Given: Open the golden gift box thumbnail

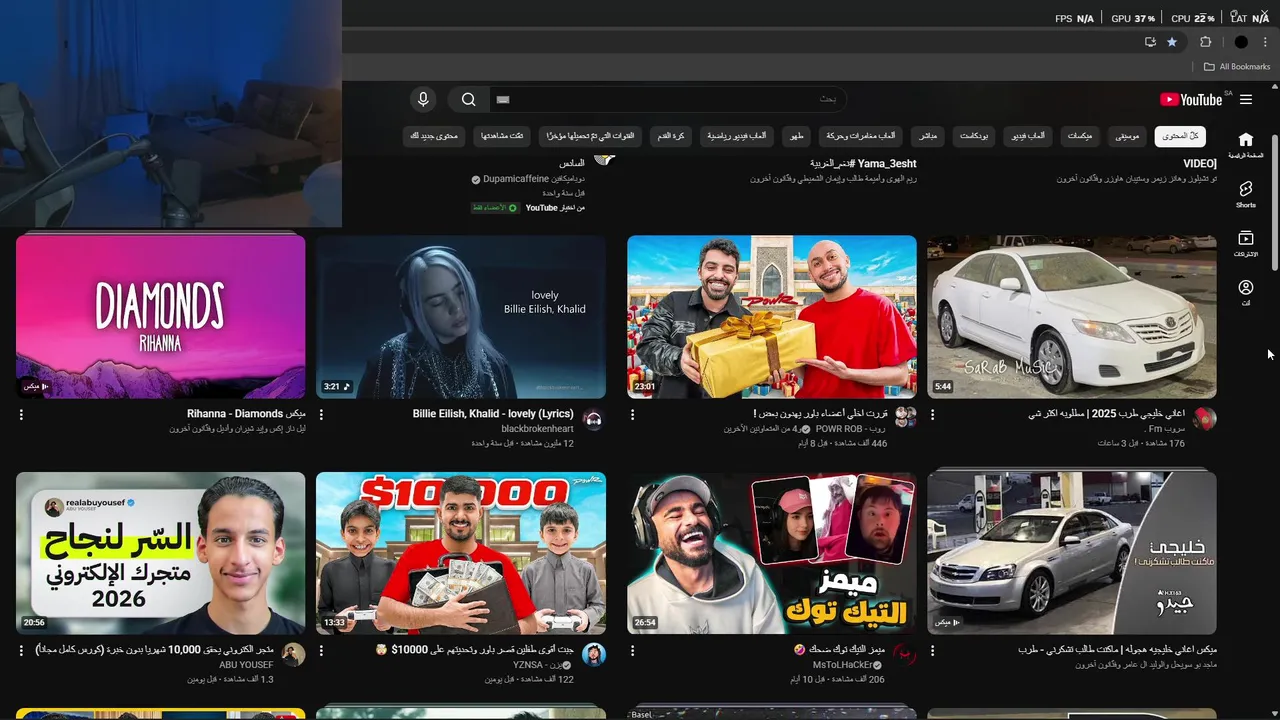Looking at the screenshot, I should pyautogui.click(x=772, y=317).
